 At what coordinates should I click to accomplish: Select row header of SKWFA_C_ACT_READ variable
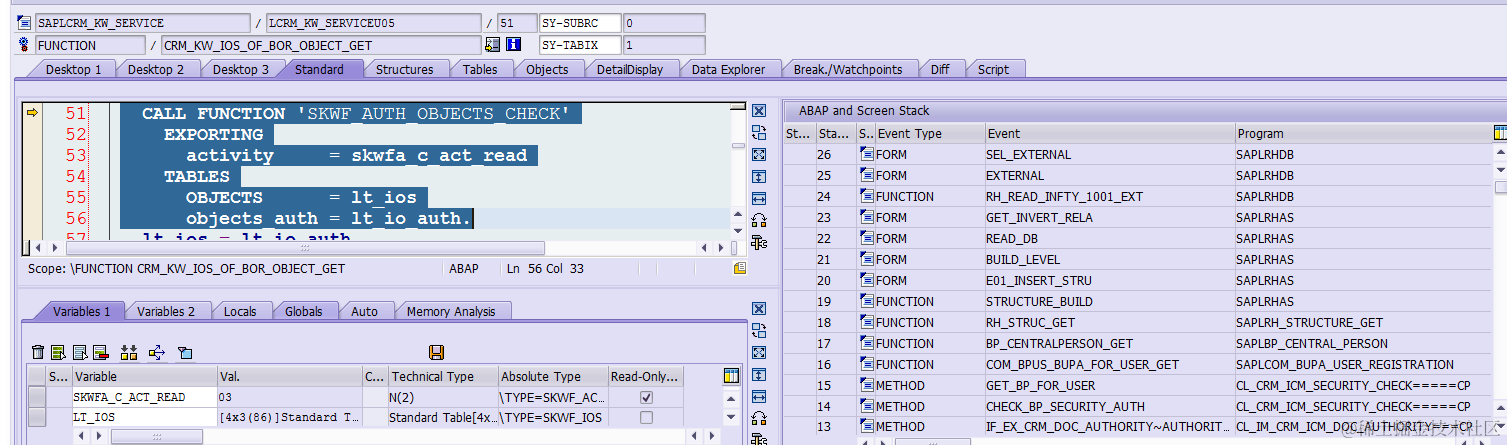[37, 397]
